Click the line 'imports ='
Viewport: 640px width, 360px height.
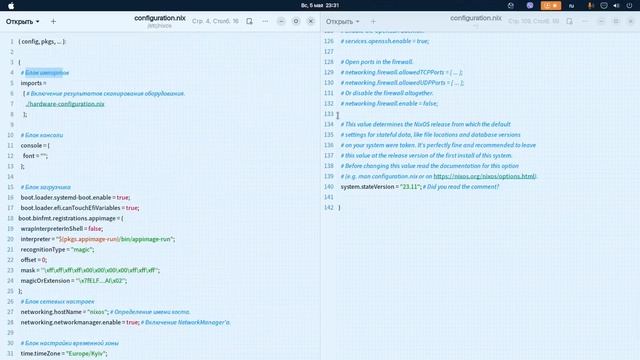click(x=33, y=83)
